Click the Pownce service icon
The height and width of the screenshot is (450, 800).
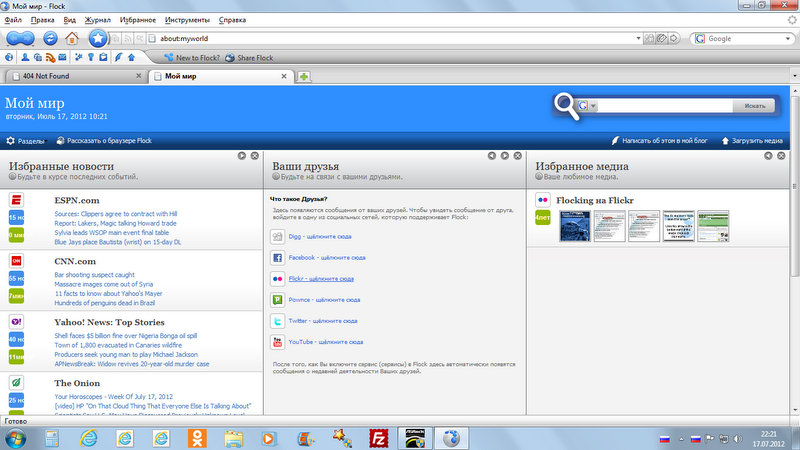coord(278,299)
